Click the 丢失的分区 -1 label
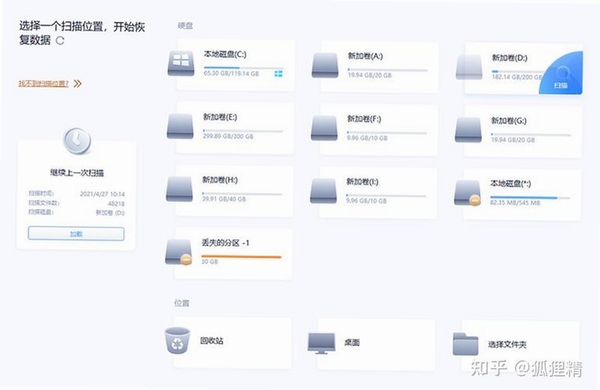Image resolution: width=600 pixels, height=390 pixels. 225,243
